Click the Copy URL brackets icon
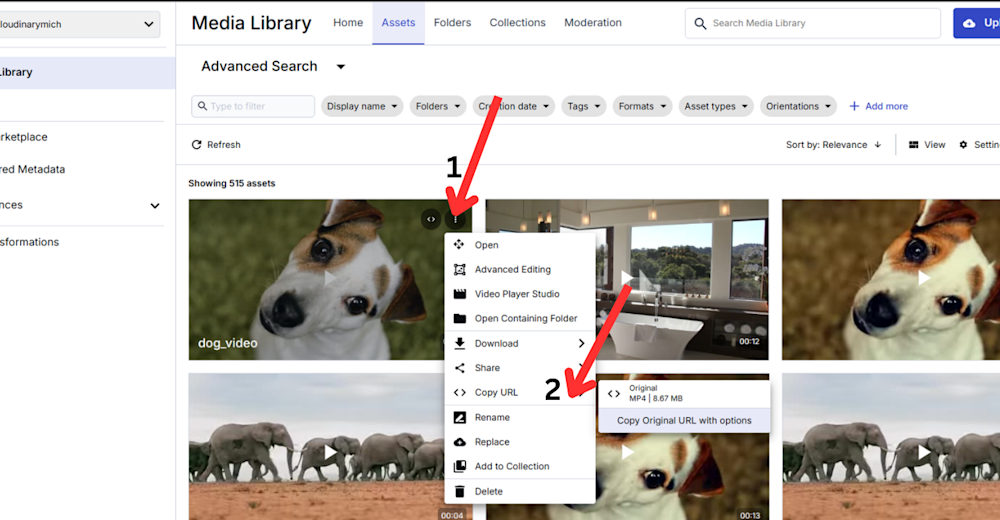Image resolution: width=1000 pixels, height=520 pixels. point(459,392)
